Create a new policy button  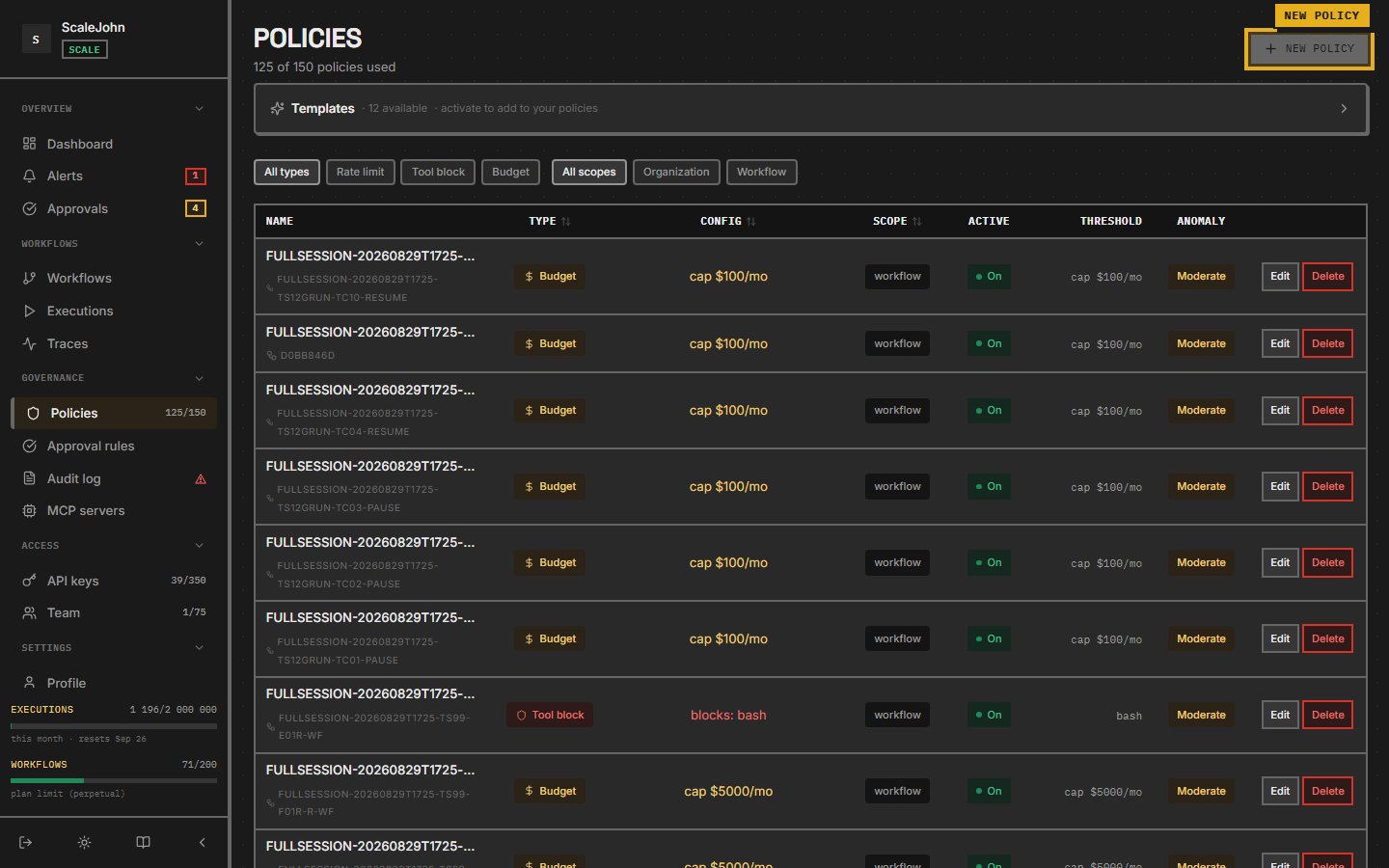click(1309, 48)
